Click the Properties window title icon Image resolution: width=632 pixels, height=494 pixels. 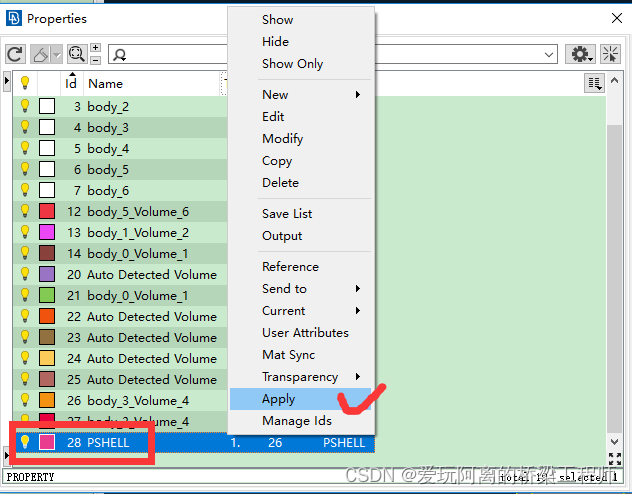(13, 18)
